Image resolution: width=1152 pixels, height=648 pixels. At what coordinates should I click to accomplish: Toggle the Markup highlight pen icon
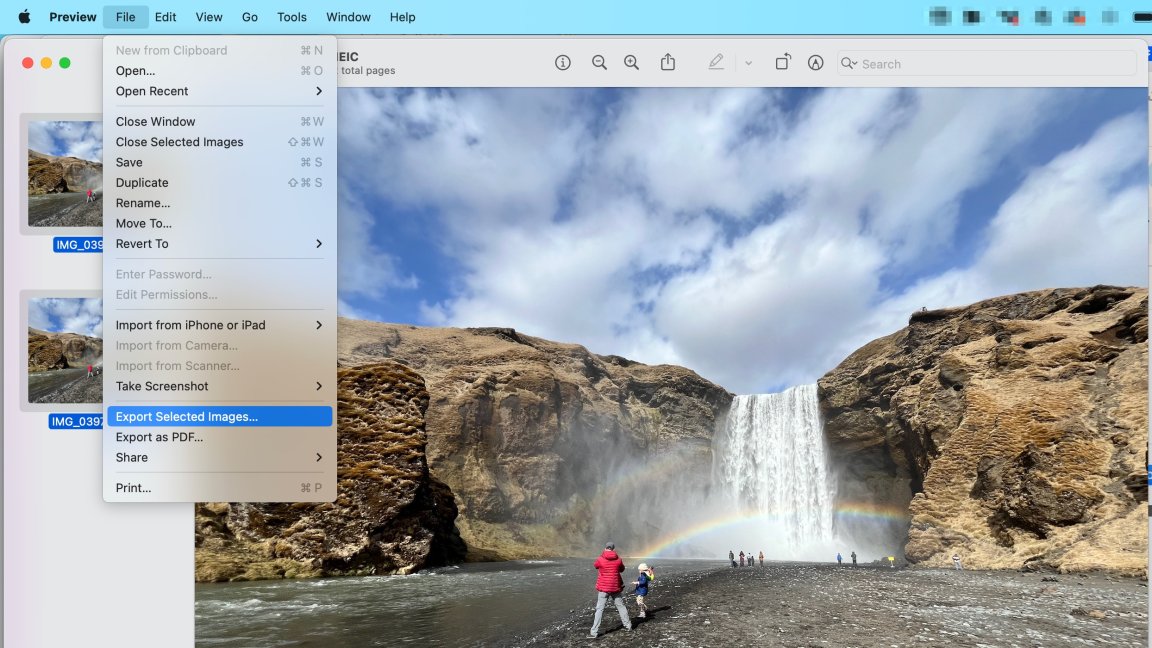coord(716,63)
